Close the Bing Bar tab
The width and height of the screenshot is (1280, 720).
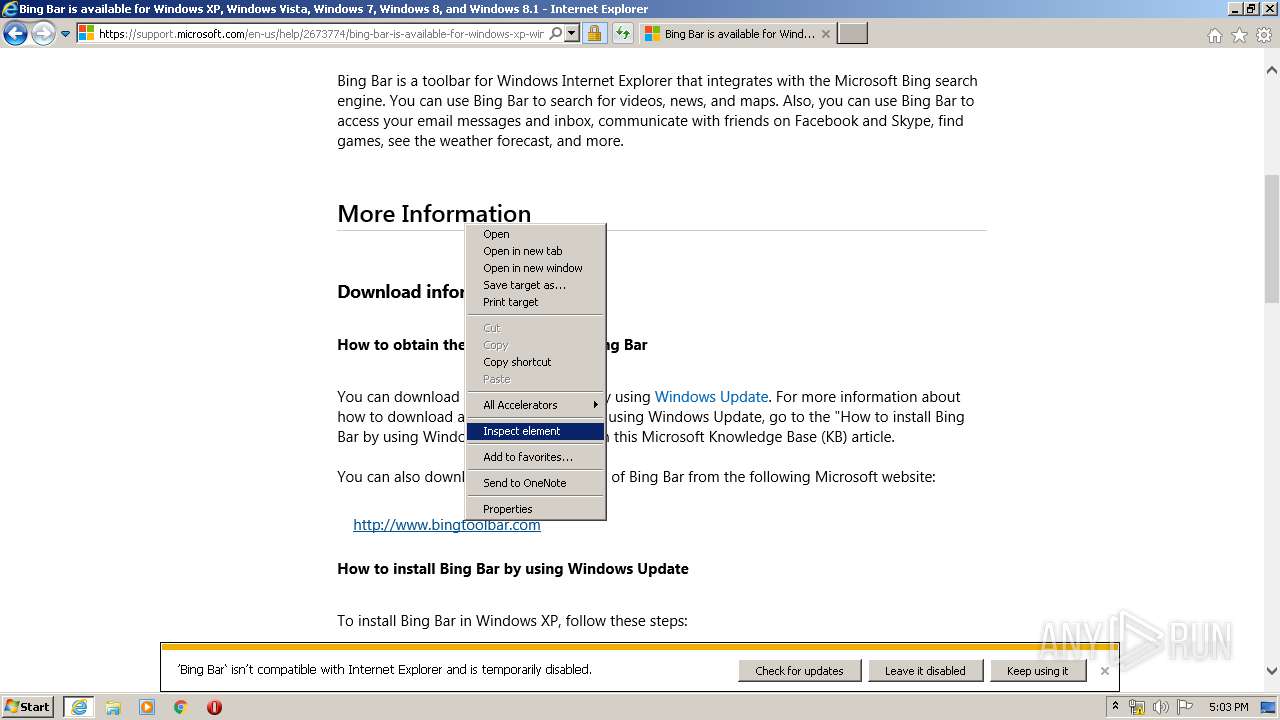pos(825,34)
